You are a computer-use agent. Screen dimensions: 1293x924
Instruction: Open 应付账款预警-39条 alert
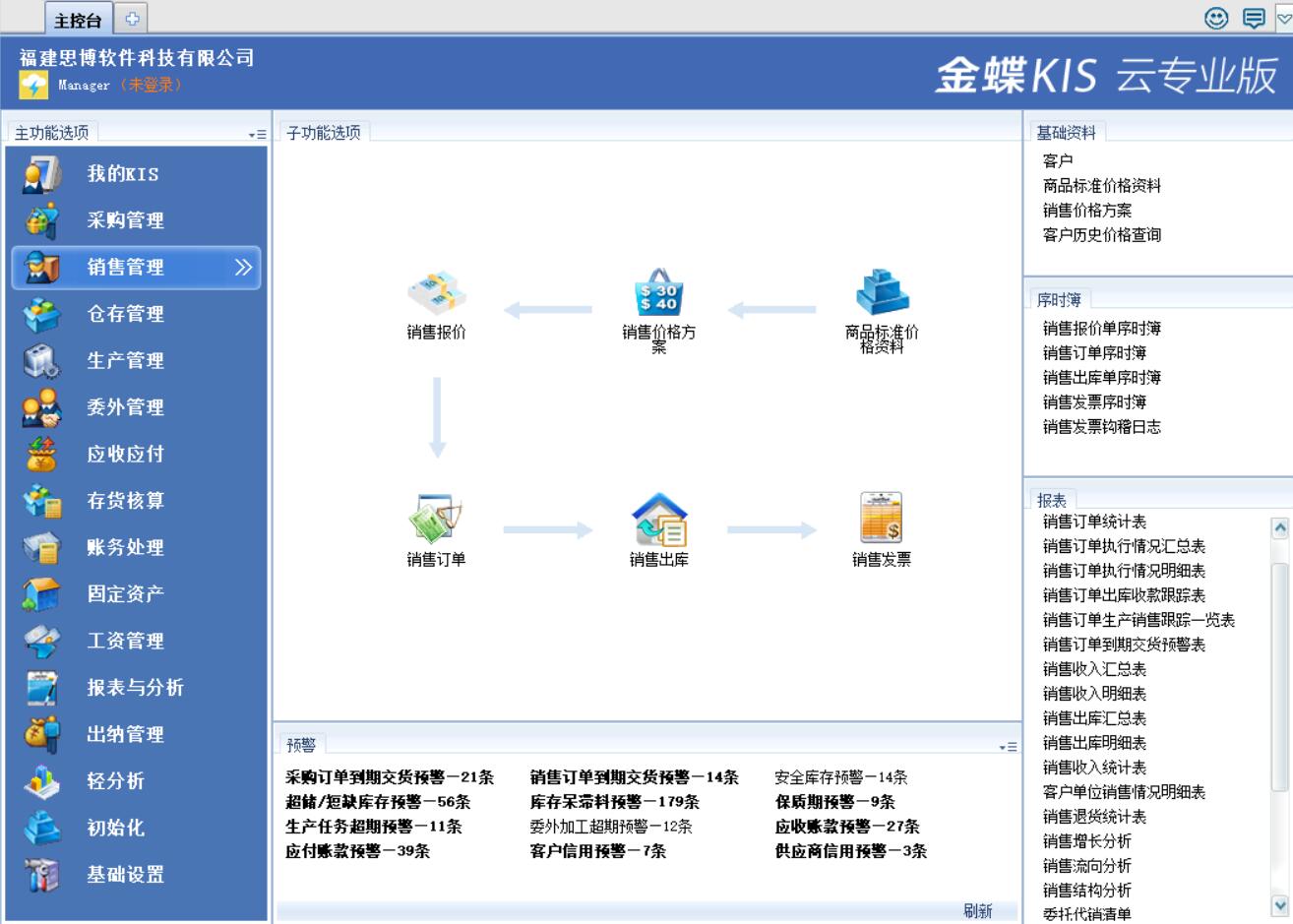pyautogui.click(x=358, y=851)
